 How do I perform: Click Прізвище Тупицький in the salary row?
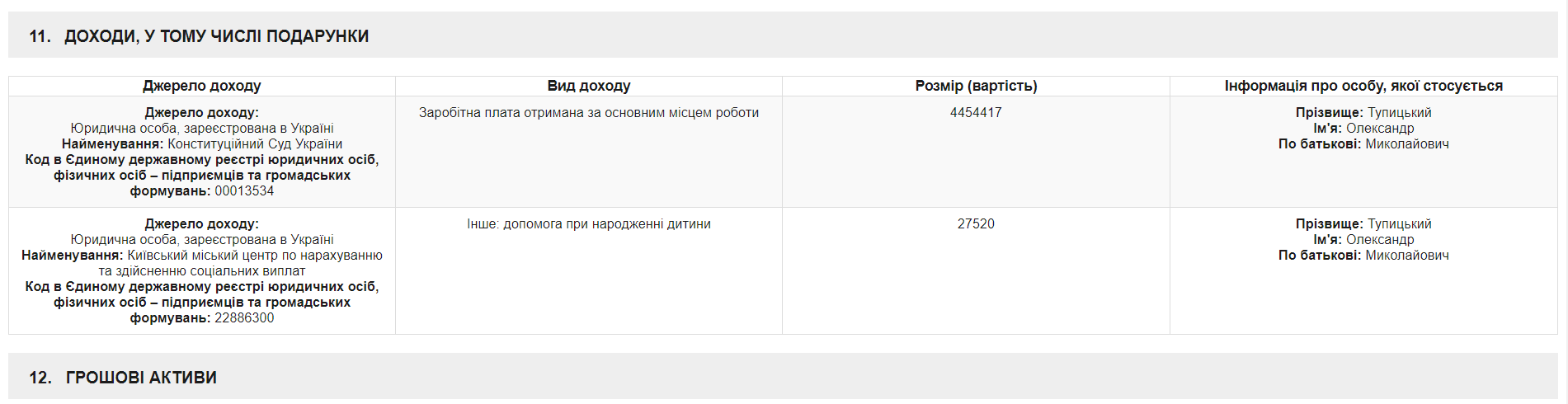1363,113
